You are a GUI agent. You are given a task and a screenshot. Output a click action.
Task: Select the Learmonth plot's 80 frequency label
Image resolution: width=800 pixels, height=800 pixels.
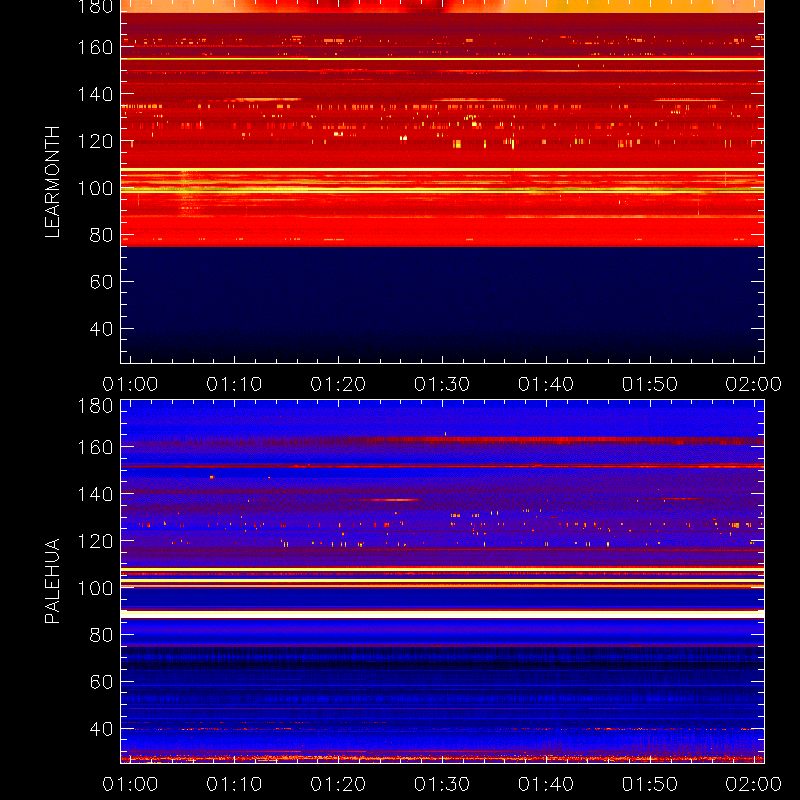(x=102, y=235)
